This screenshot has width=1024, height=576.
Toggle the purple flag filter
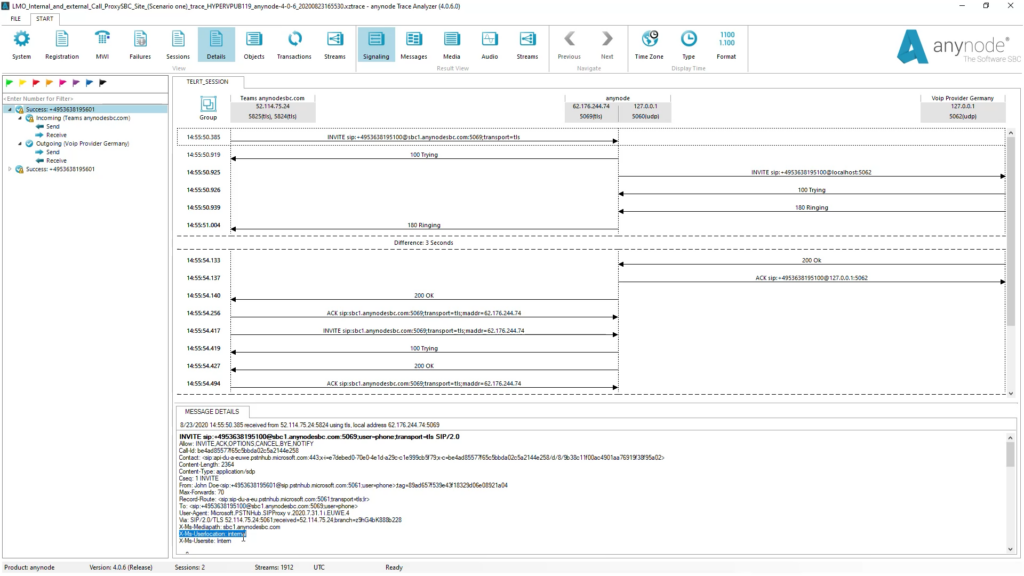coord(76,83)
